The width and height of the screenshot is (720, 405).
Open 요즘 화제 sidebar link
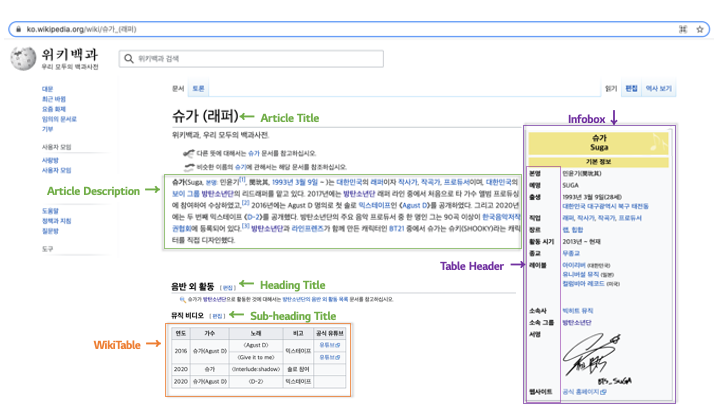(54, 109)
